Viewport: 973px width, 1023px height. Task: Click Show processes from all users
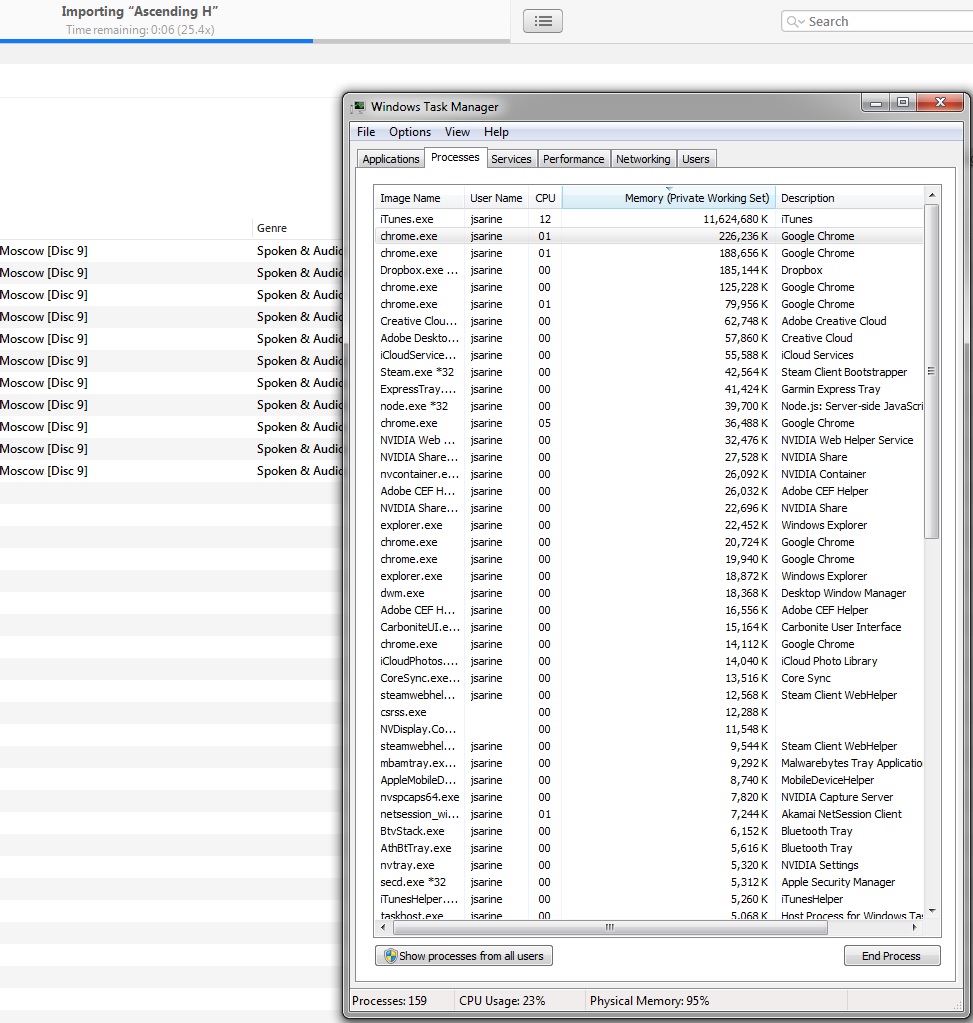[x=464, y=956]
